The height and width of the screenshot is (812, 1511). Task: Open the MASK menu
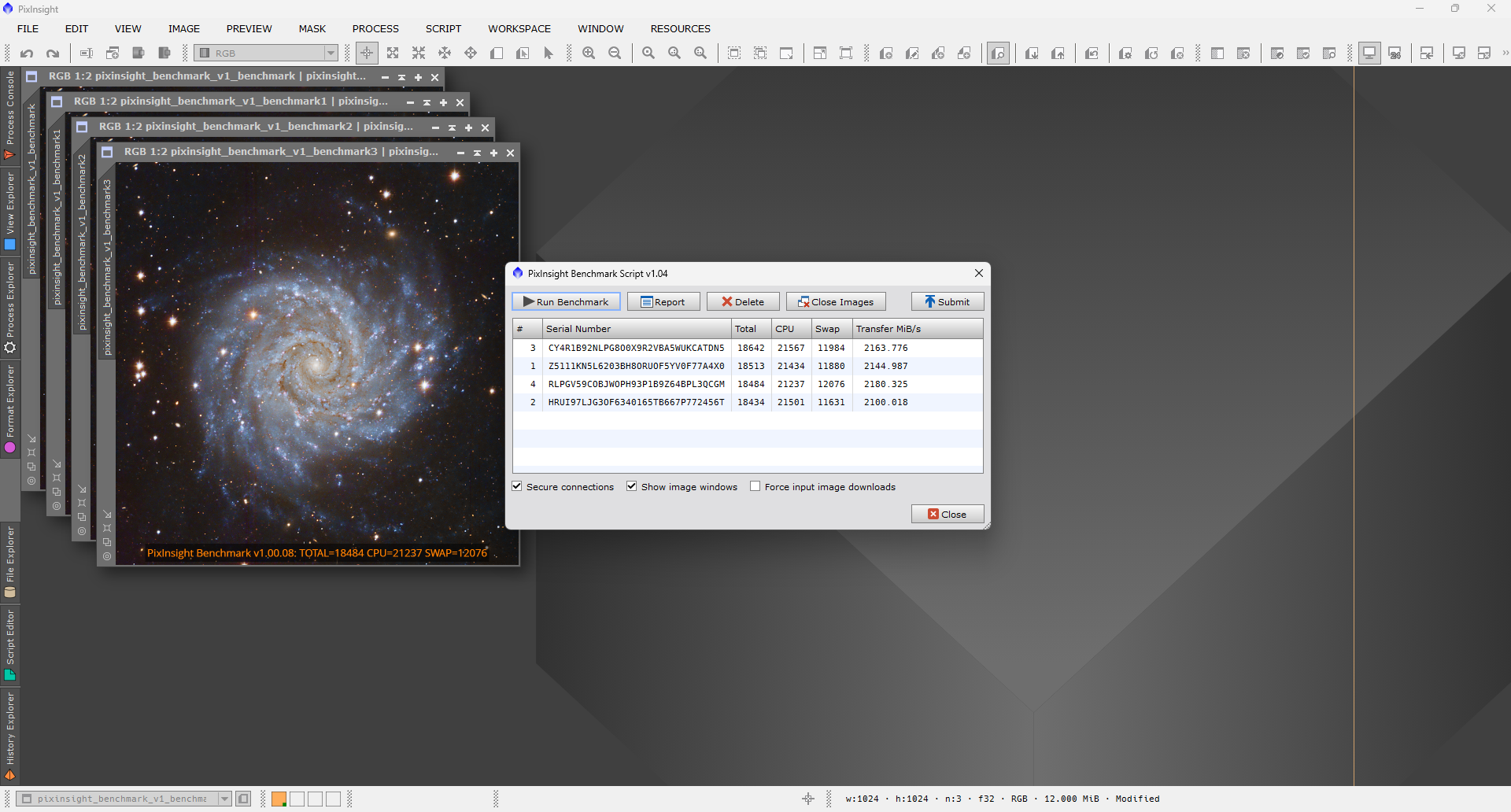tap(312, 28)
